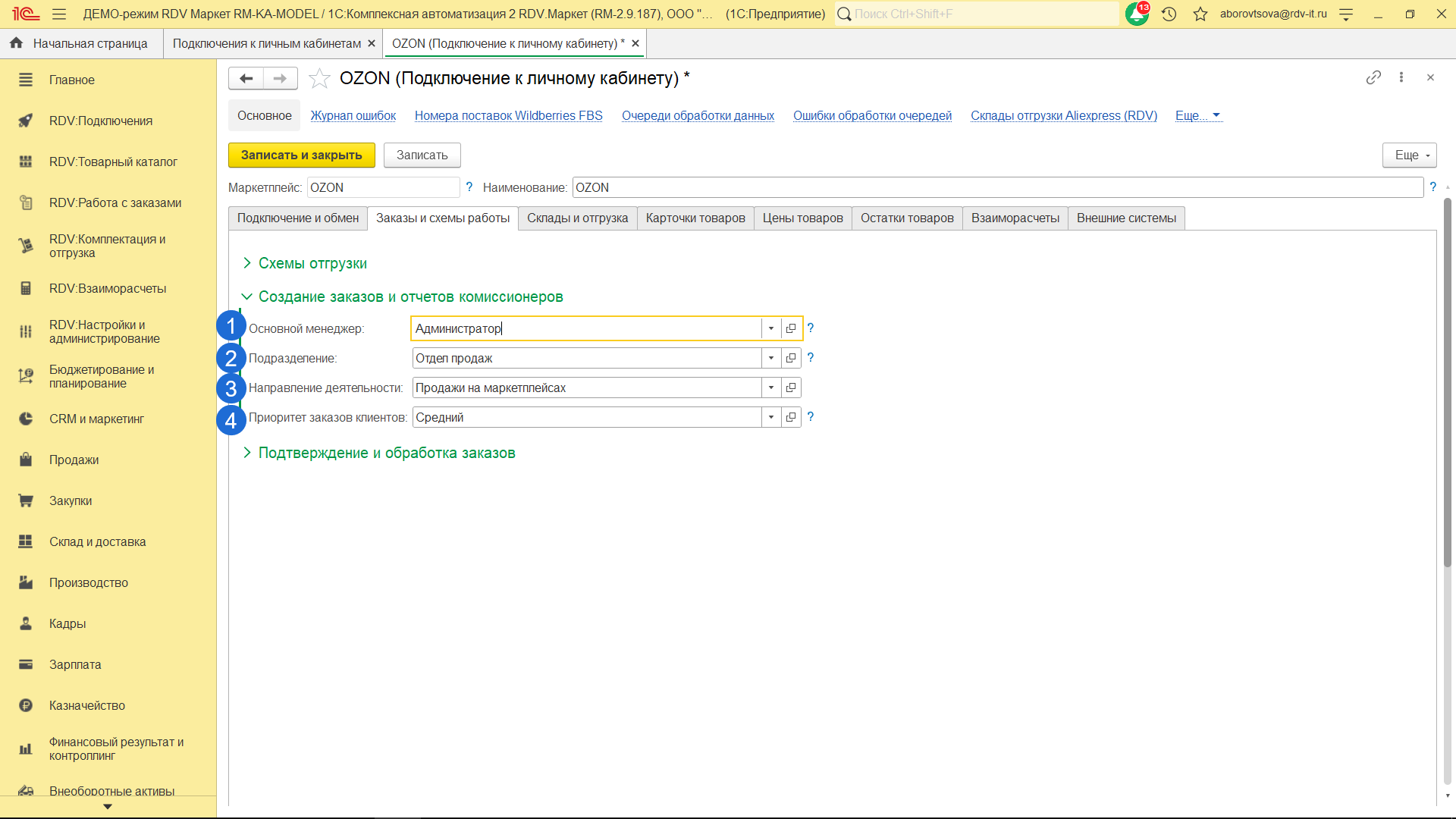
Task: Show help for Подразделение field
Action: pos(810,358)
